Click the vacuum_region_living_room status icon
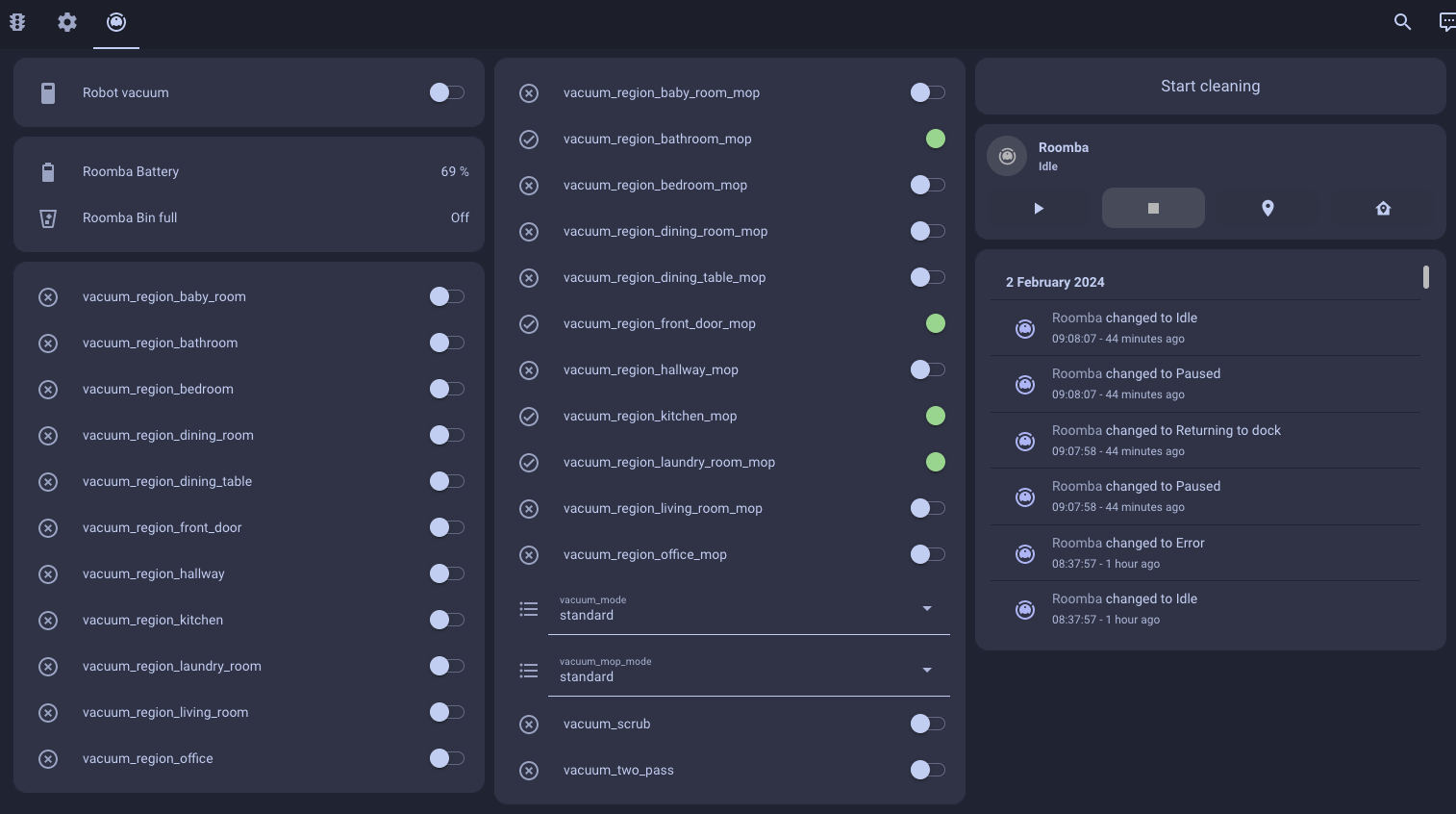Viewport: 1456px width, 814px height. click(48, 713)
